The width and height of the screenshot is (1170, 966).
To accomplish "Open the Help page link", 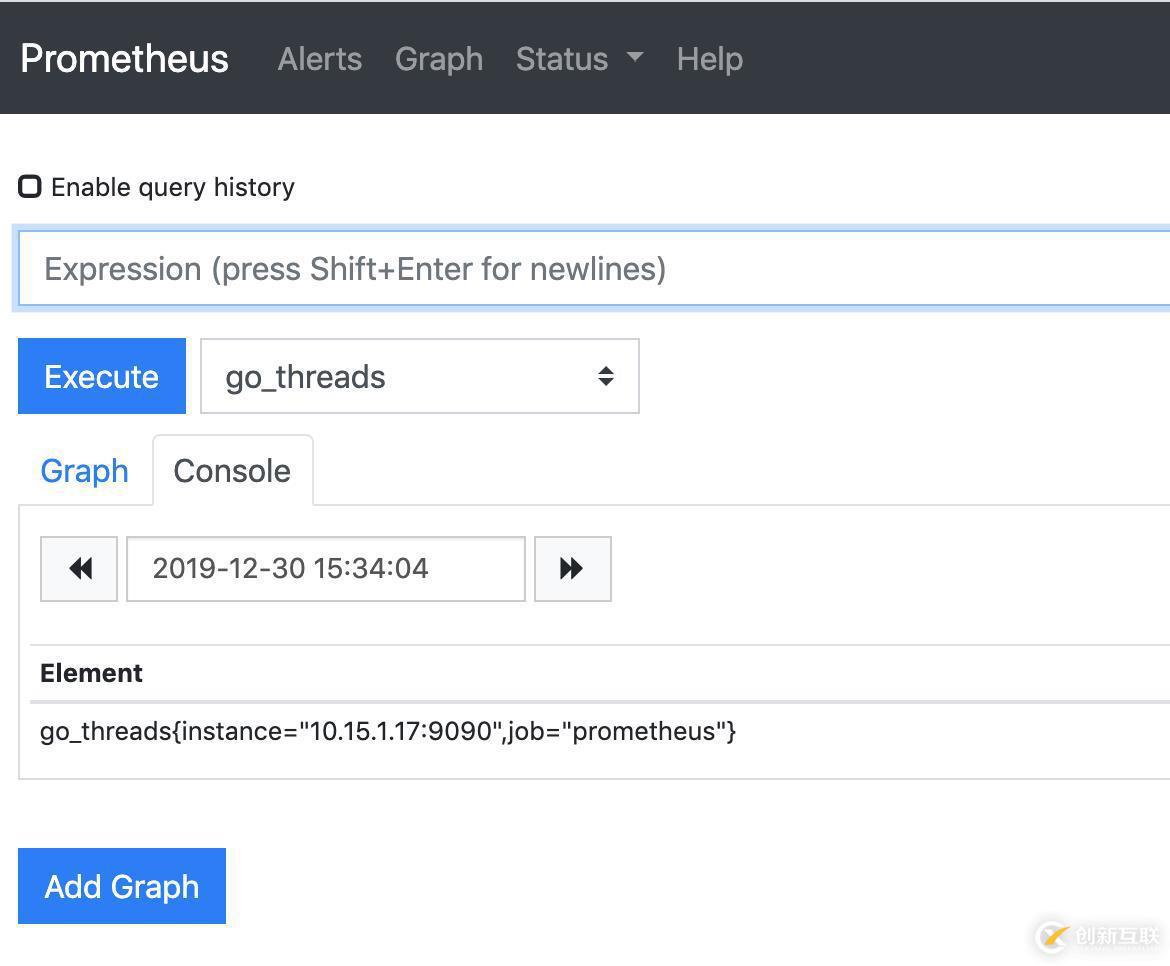I will tap(709, 59).
